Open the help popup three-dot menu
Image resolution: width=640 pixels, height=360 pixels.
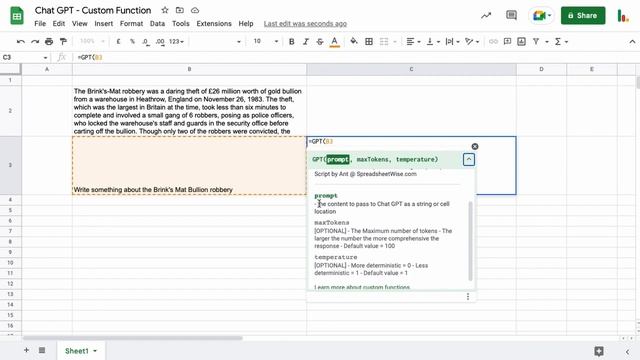(468, 297)
